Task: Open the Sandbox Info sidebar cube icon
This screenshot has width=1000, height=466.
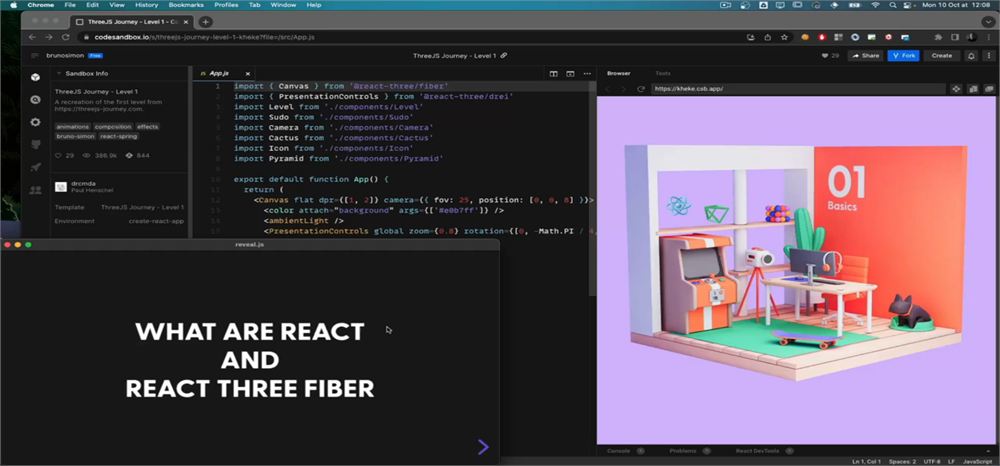Action: (x=36, y=77)
